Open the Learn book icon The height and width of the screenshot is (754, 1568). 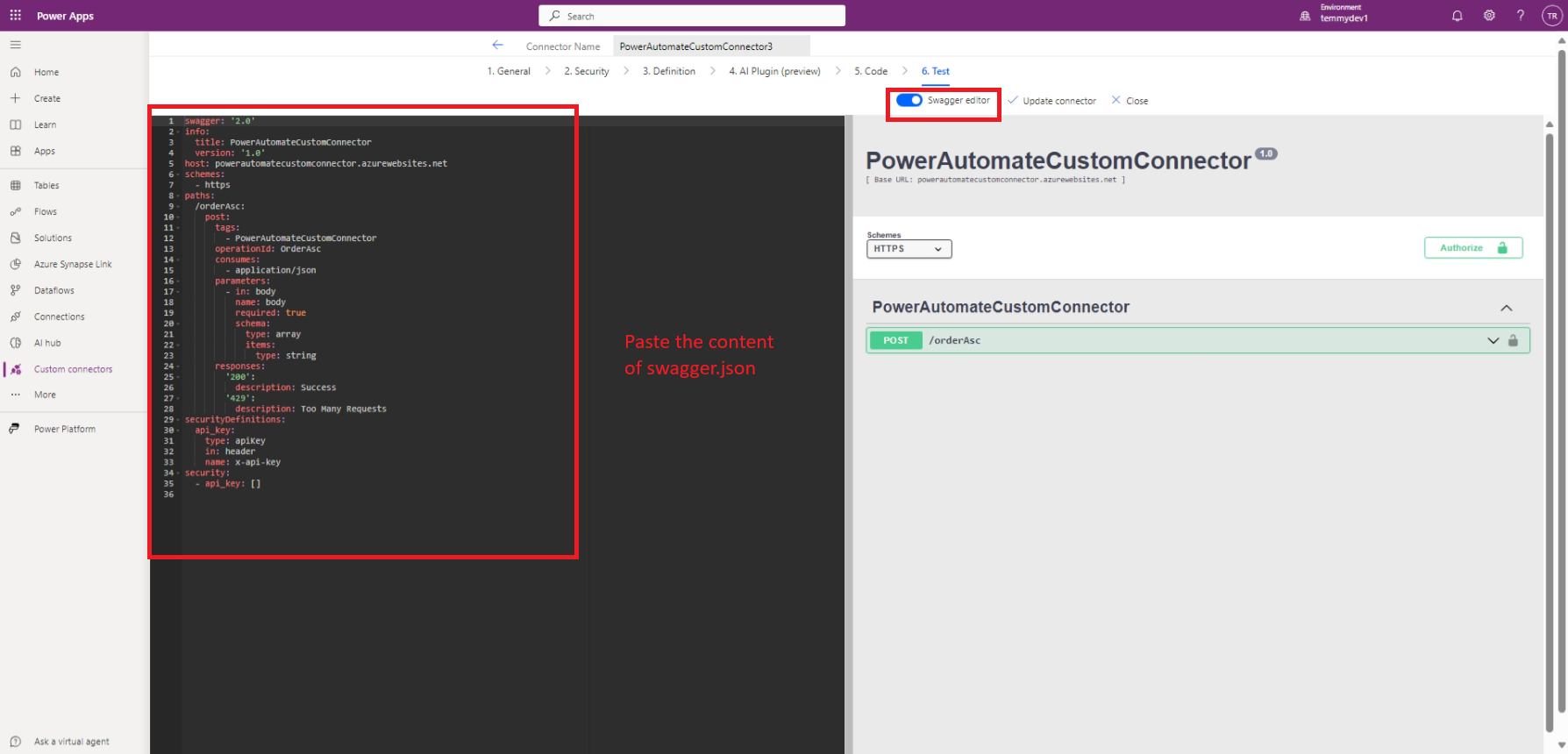(x=16, y=124)
